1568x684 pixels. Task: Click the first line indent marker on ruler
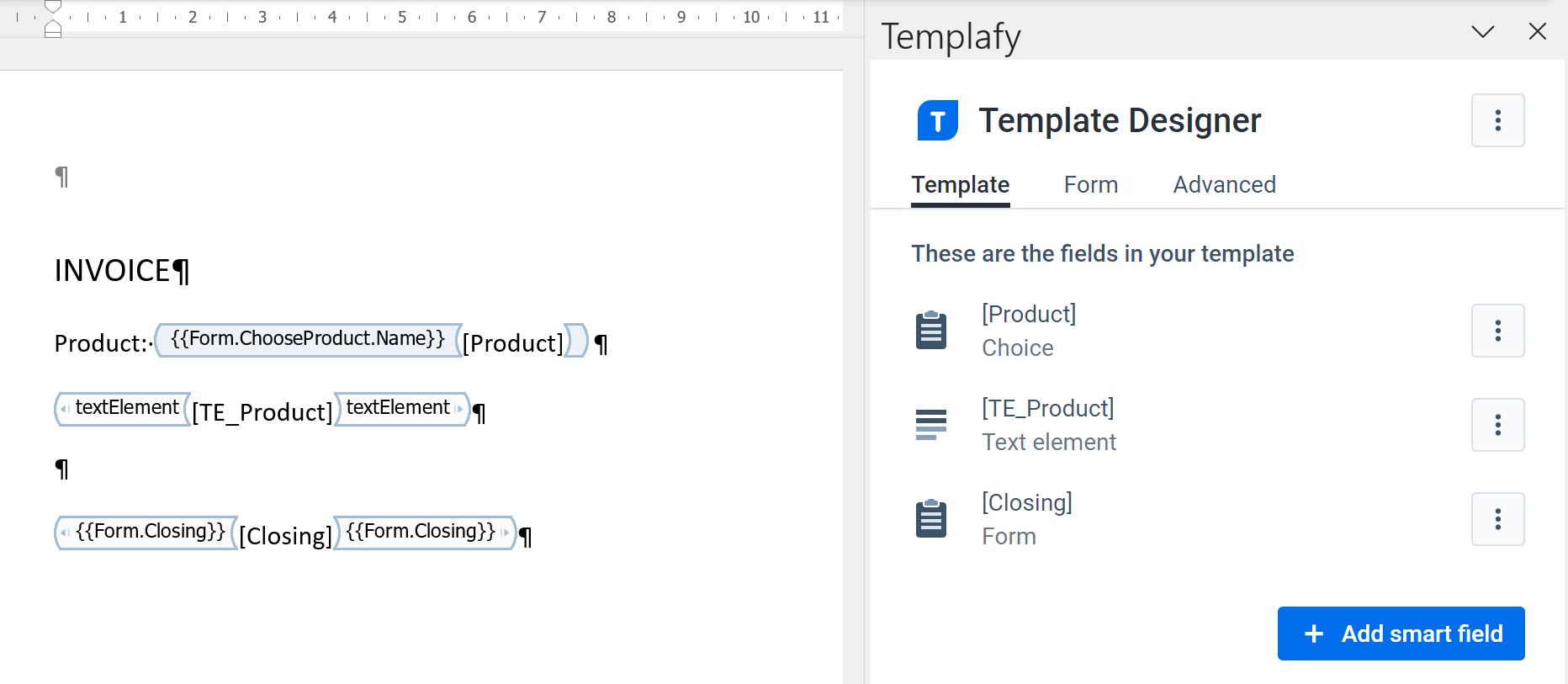click(x=53, y=8)
